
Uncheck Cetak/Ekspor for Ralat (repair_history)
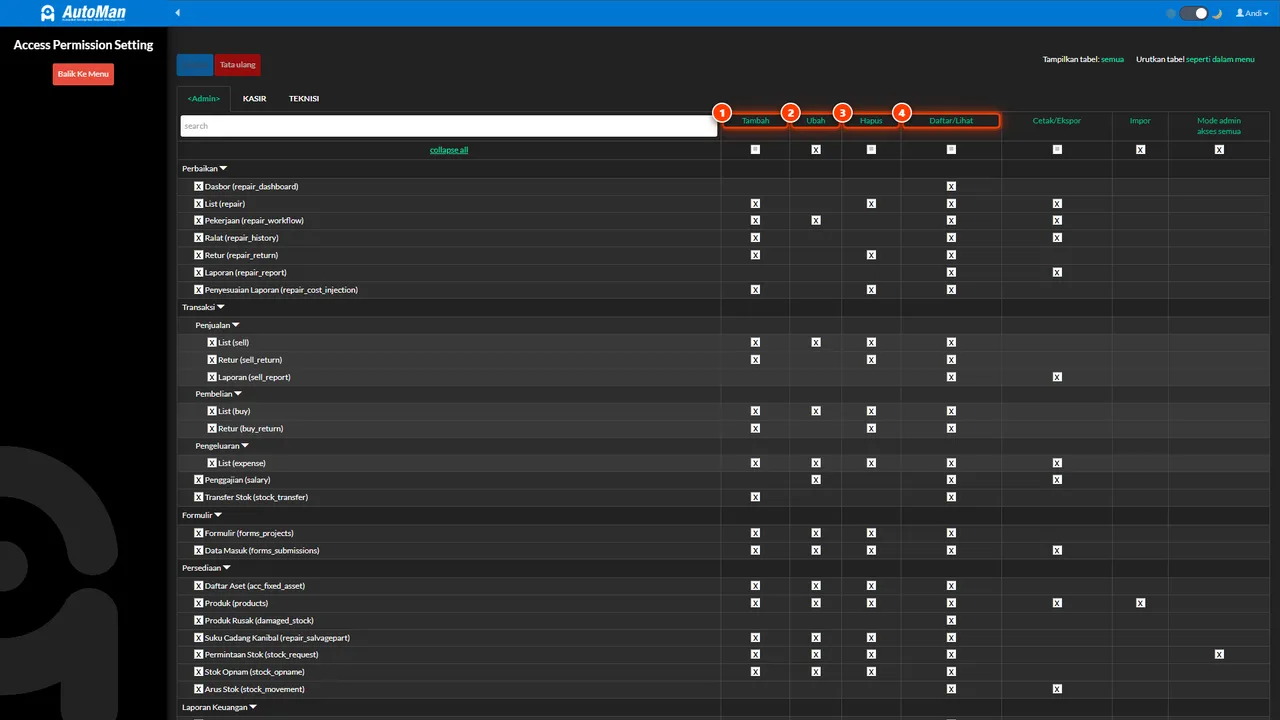tap(1057, 238)
